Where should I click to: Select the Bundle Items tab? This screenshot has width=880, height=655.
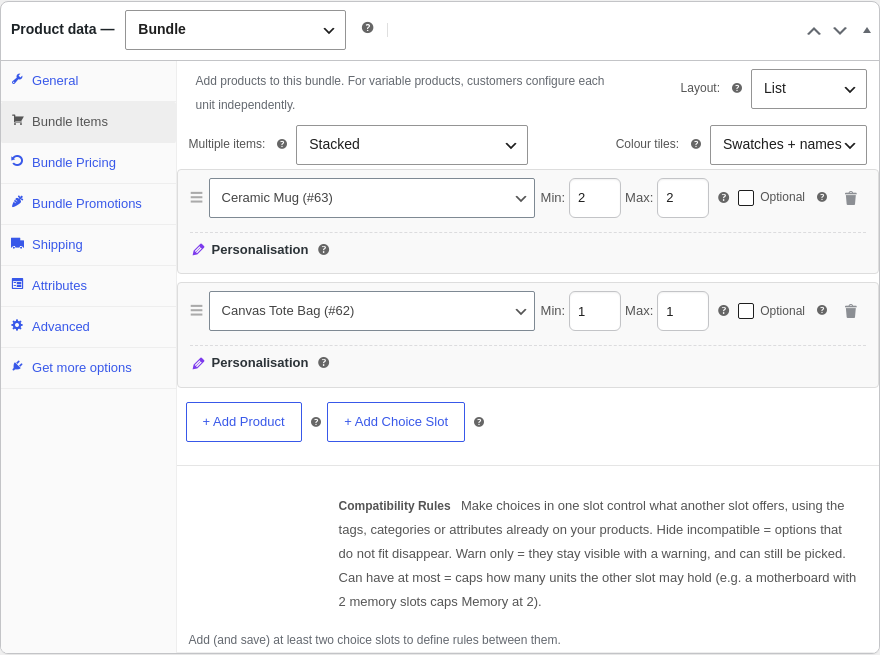(x=89, y=122)
